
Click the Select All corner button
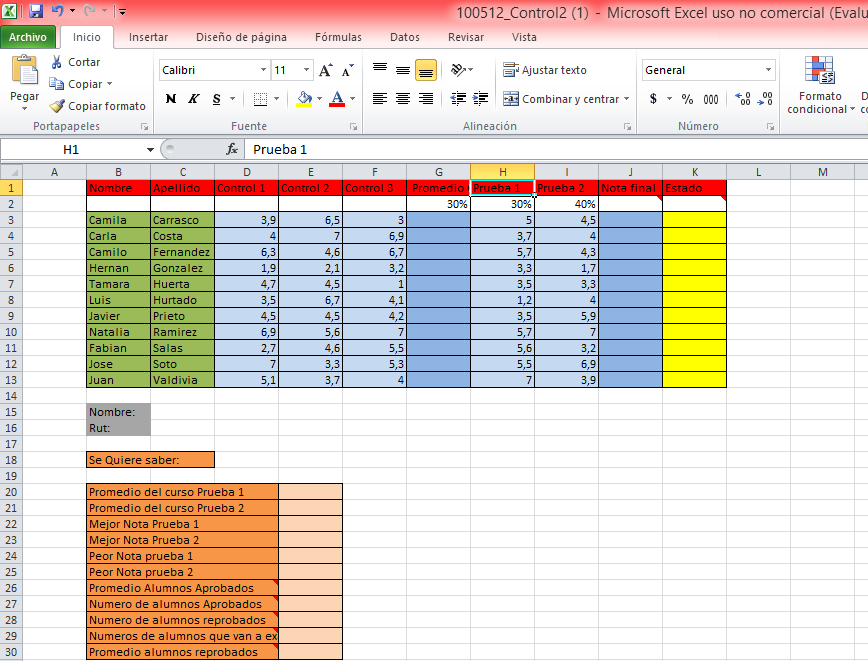[x=11, y=172]
